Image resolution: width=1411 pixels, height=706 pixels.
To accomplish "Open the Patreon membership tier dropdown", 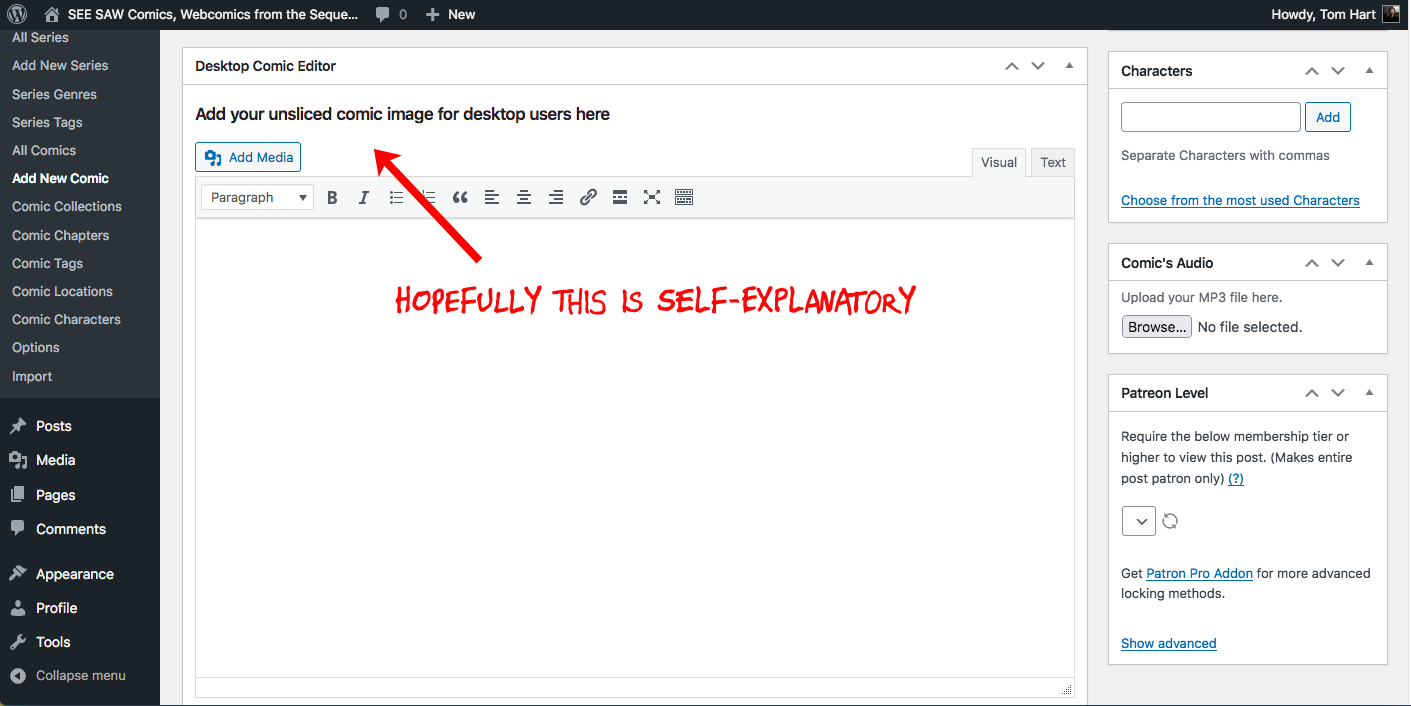I will point(1139,521).
